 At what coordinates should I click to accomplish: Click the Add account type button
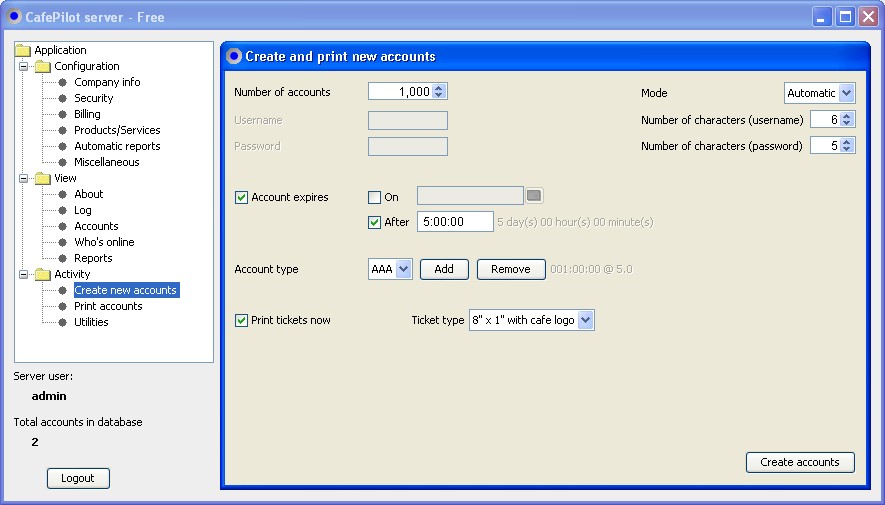(444, 269)
